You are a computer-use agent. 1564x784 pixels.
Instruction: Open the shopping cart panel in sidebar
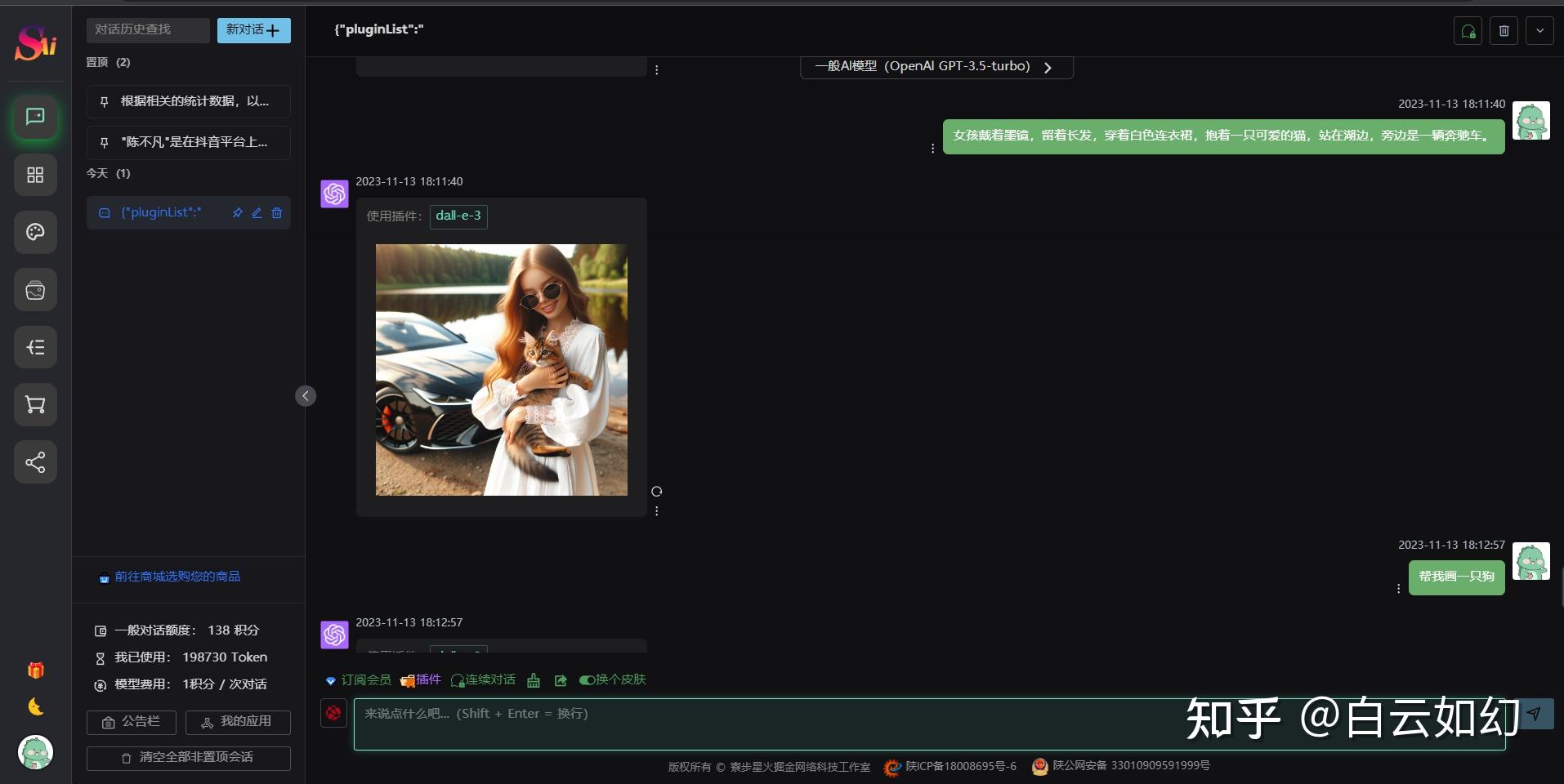(x=34, y=404)
